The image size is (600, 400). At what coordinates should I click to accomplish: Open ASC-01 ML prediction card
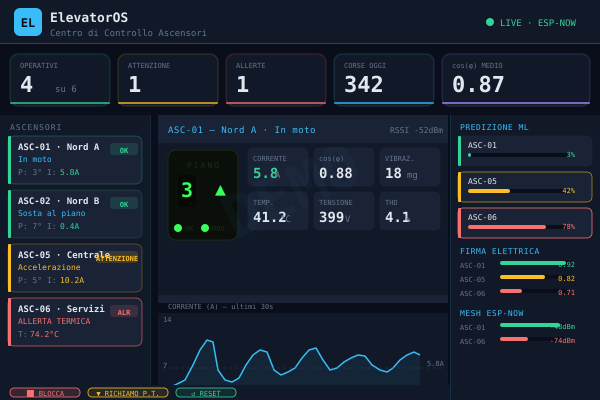click(525, 151)
